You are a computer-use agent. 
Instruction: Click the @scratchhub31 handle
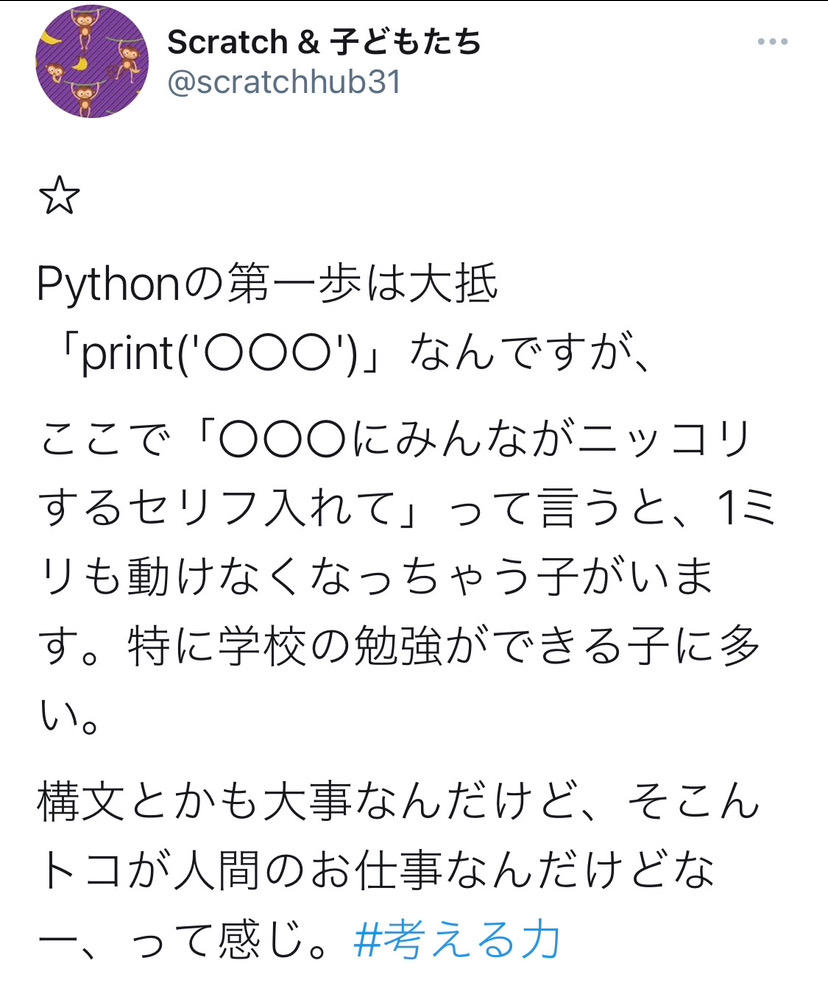coord(283,81)
